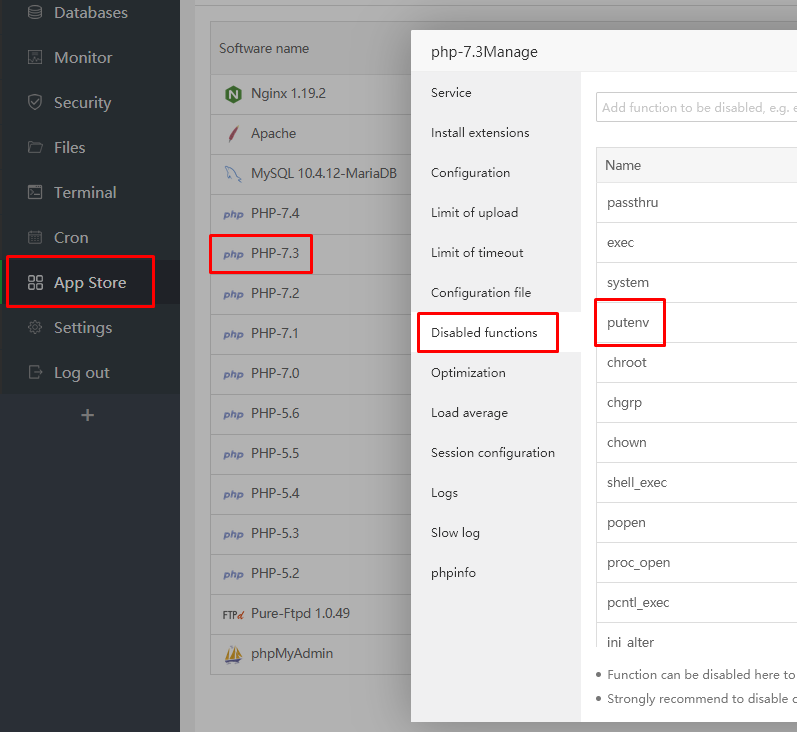Click the Log out icon
This screenshot has width=797, height=732.
click(x=35, y=373)
